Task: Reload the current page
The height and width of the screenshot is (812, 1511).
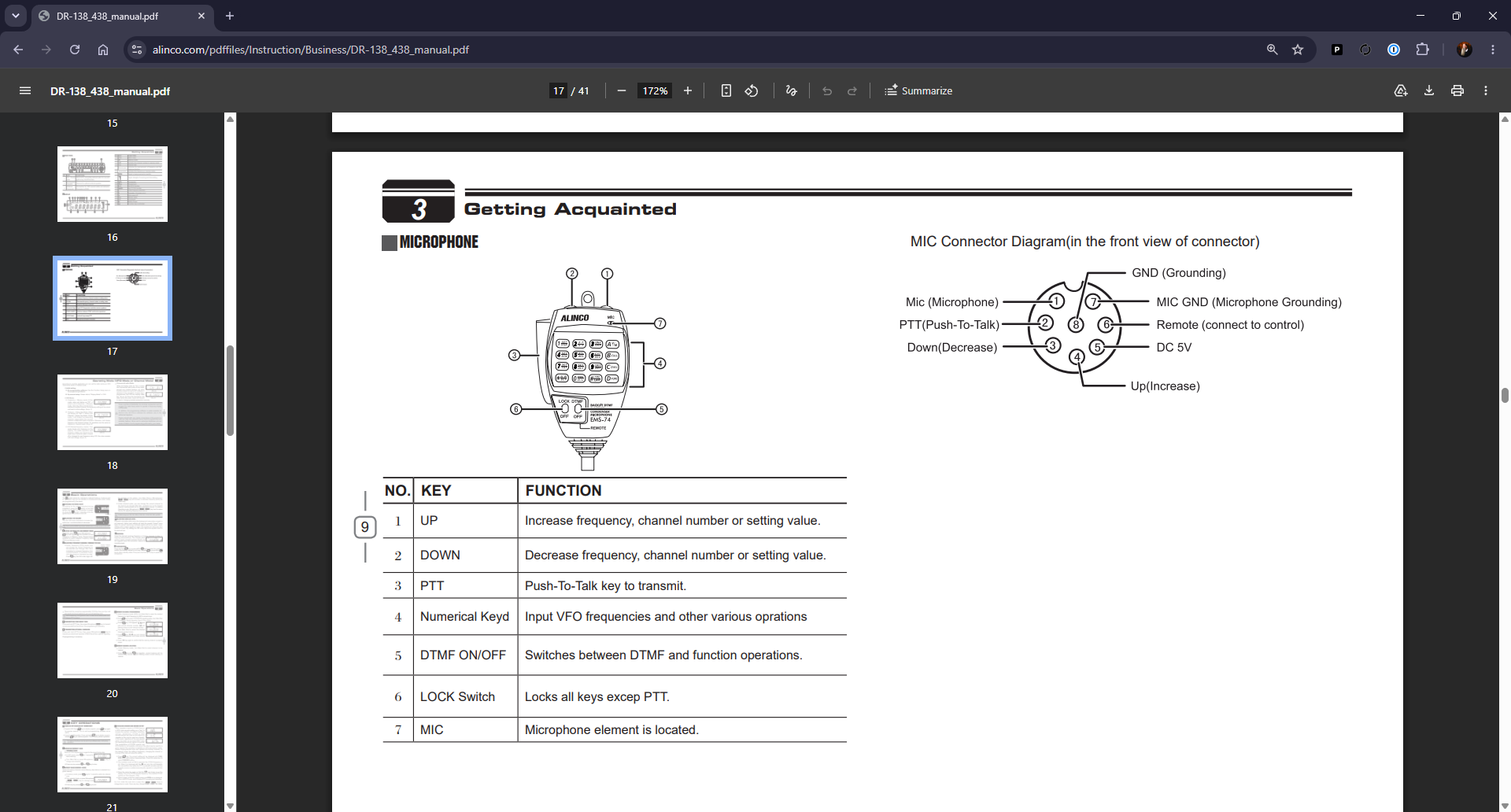Action: pos(75,50)
